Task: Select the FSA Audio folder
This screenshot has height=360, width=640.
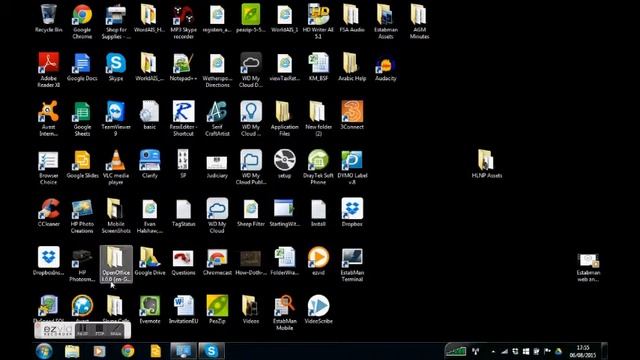Action: (352, 18)
